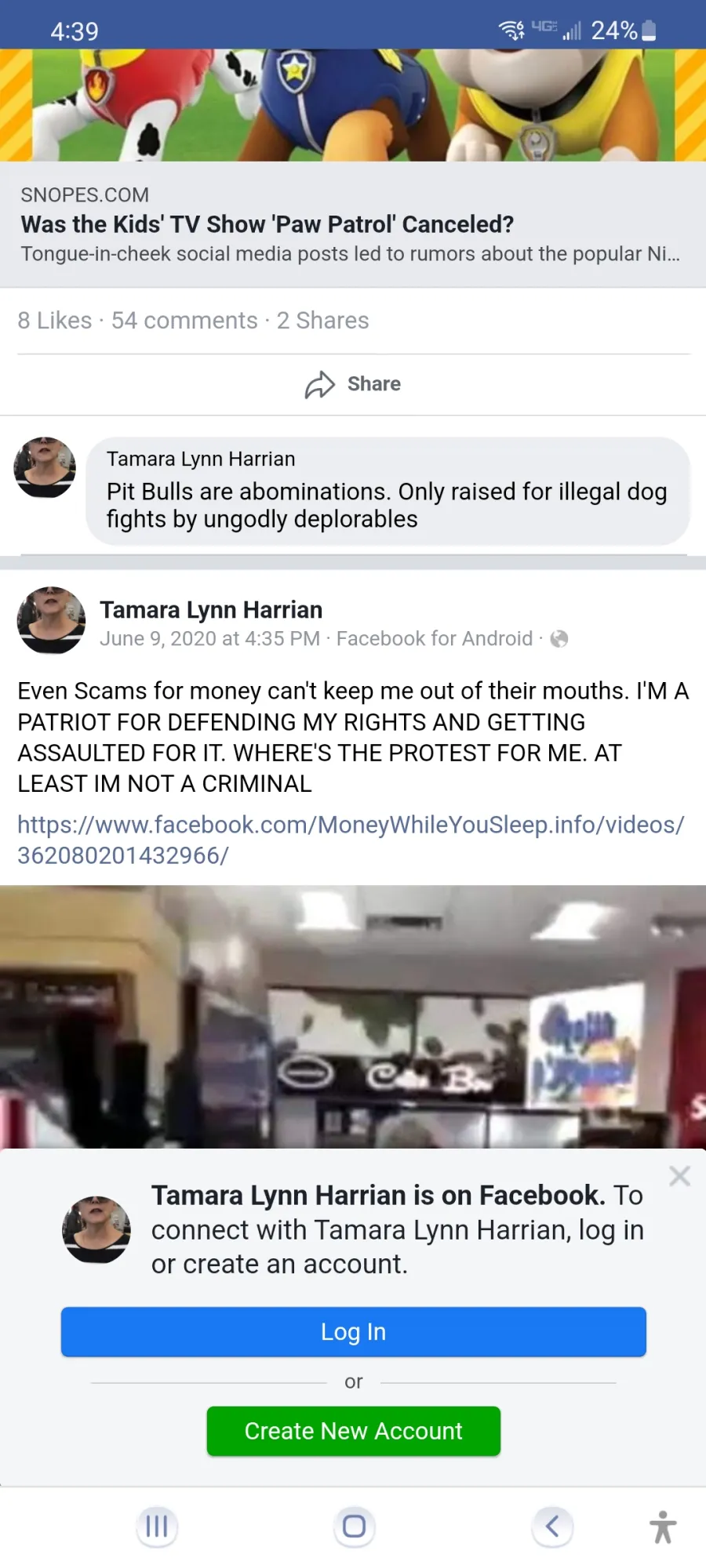Tap the Log In button
This screenshot has height=1568, width=706.
point(354,1331)
